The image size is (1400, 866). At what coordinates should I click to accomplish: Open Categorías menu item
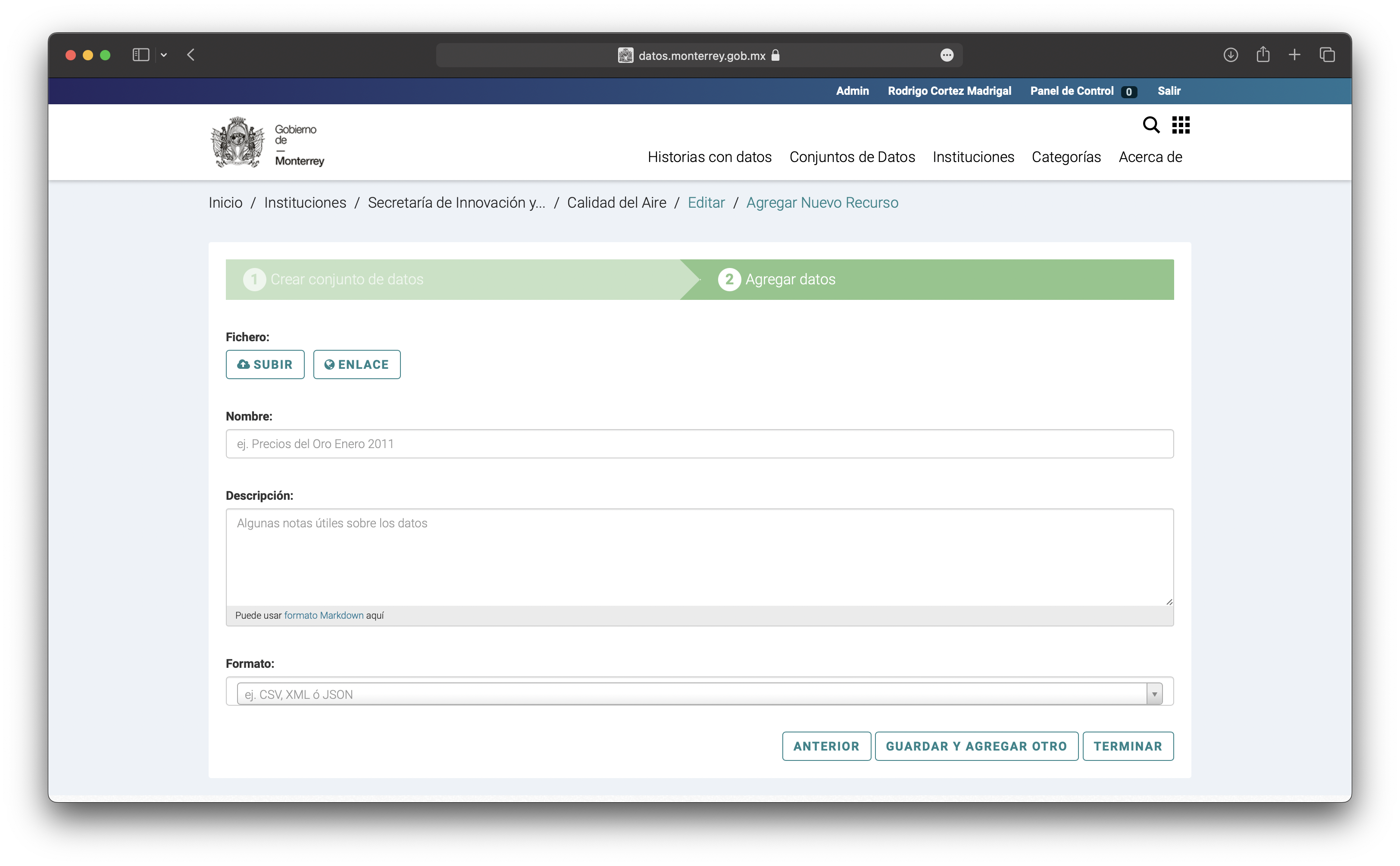click(1066, 157)
